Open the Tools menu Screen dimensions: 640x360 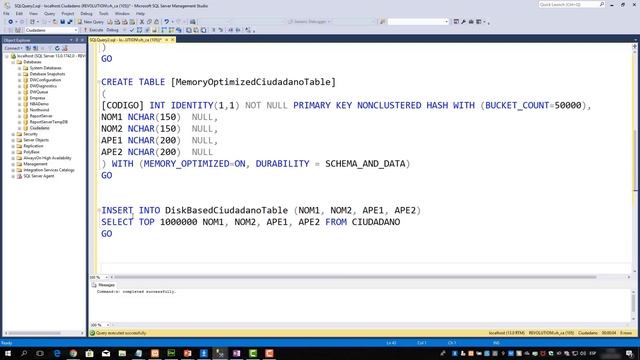pos(104,13)
